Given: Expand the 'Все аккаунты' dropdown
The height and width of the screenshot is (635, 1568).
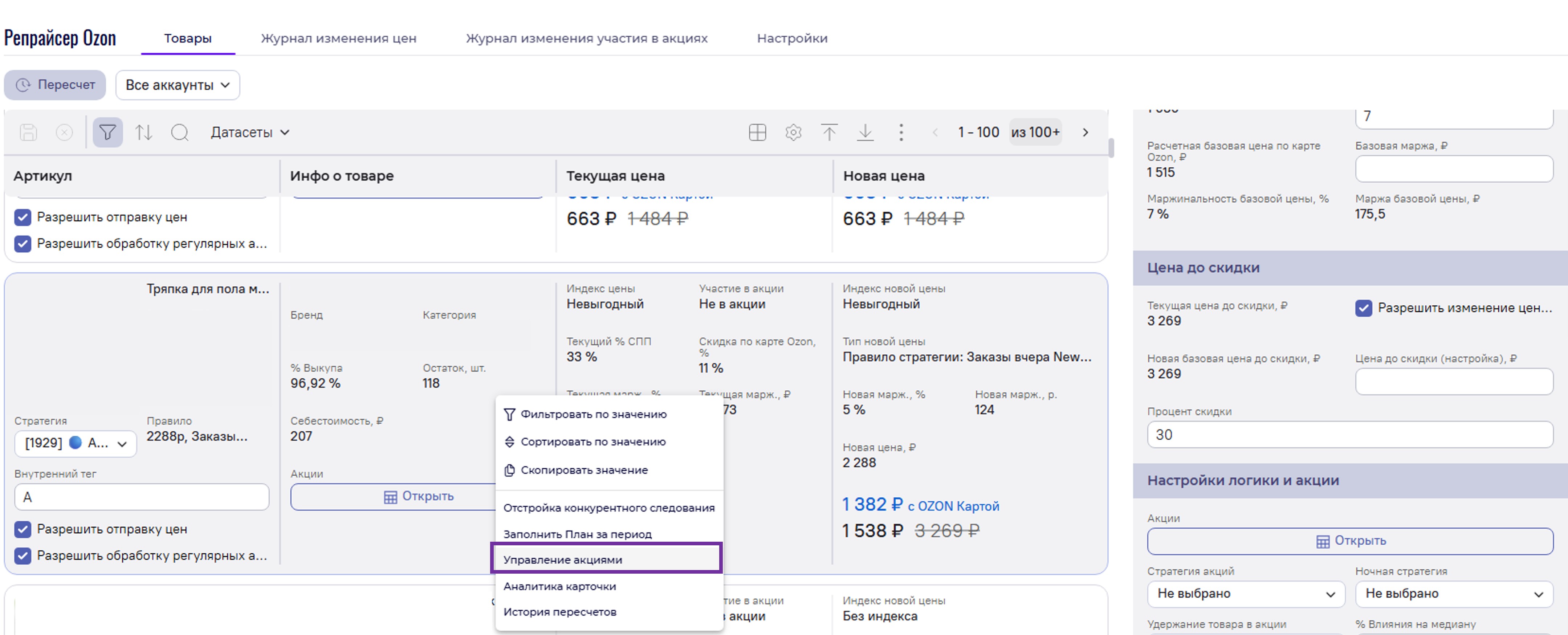Looking at the screenshot, I should [x=177, y=85].
